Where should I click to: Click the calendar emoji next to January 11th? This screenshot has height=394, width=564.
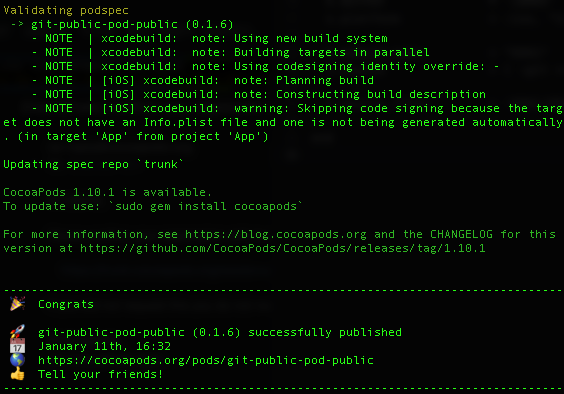click(17, 345)
